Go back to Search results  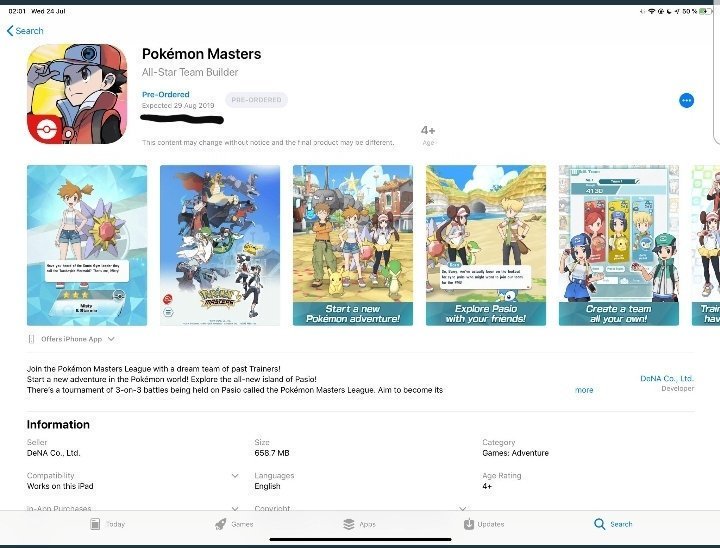pyautogui.click(x=25, y=31)
